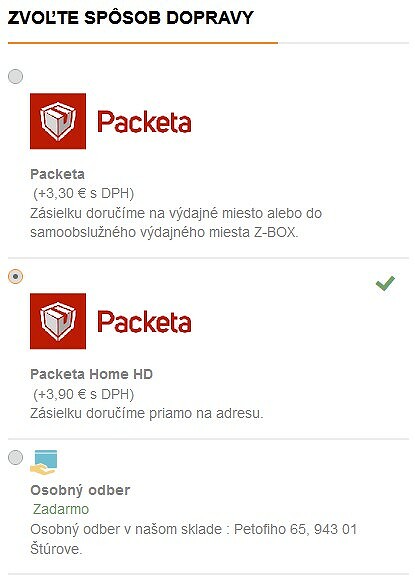Click the 'priamo na adresu' description
Viewport: 415px width, 581px height.
pos(147,413)
